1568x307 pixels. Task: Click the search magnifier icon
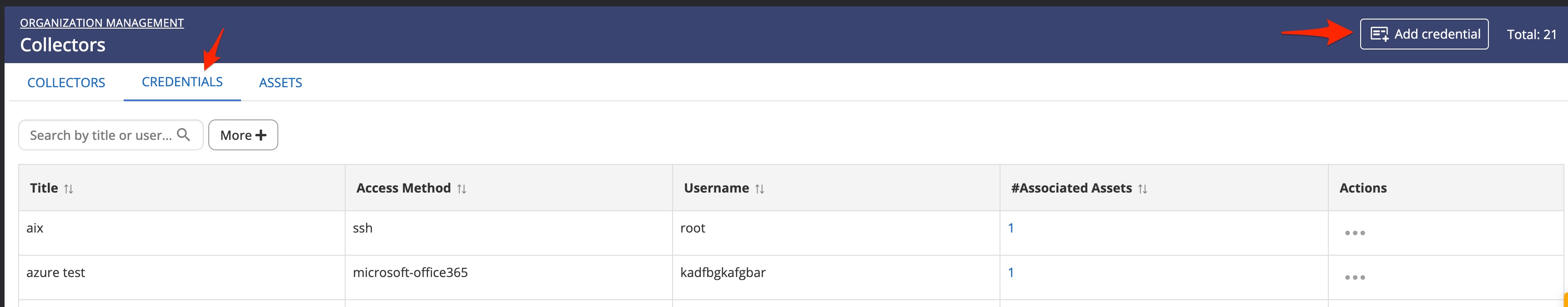point(186,135)
